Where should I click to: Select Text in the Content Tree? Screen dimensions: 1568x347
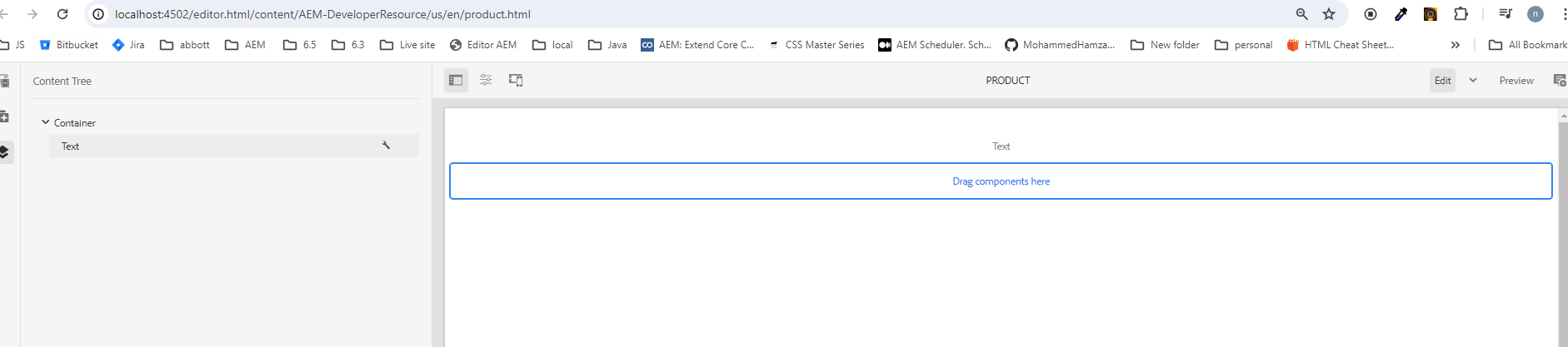(x=71, y=146)
